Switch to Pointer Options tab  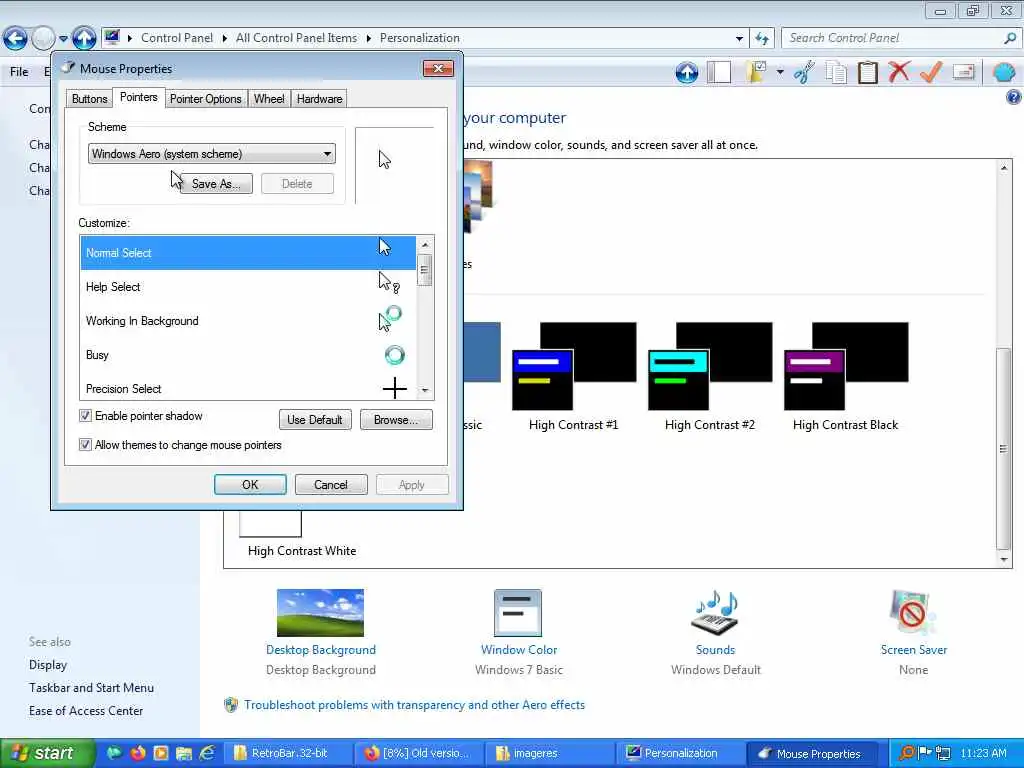tap(206, 99)
